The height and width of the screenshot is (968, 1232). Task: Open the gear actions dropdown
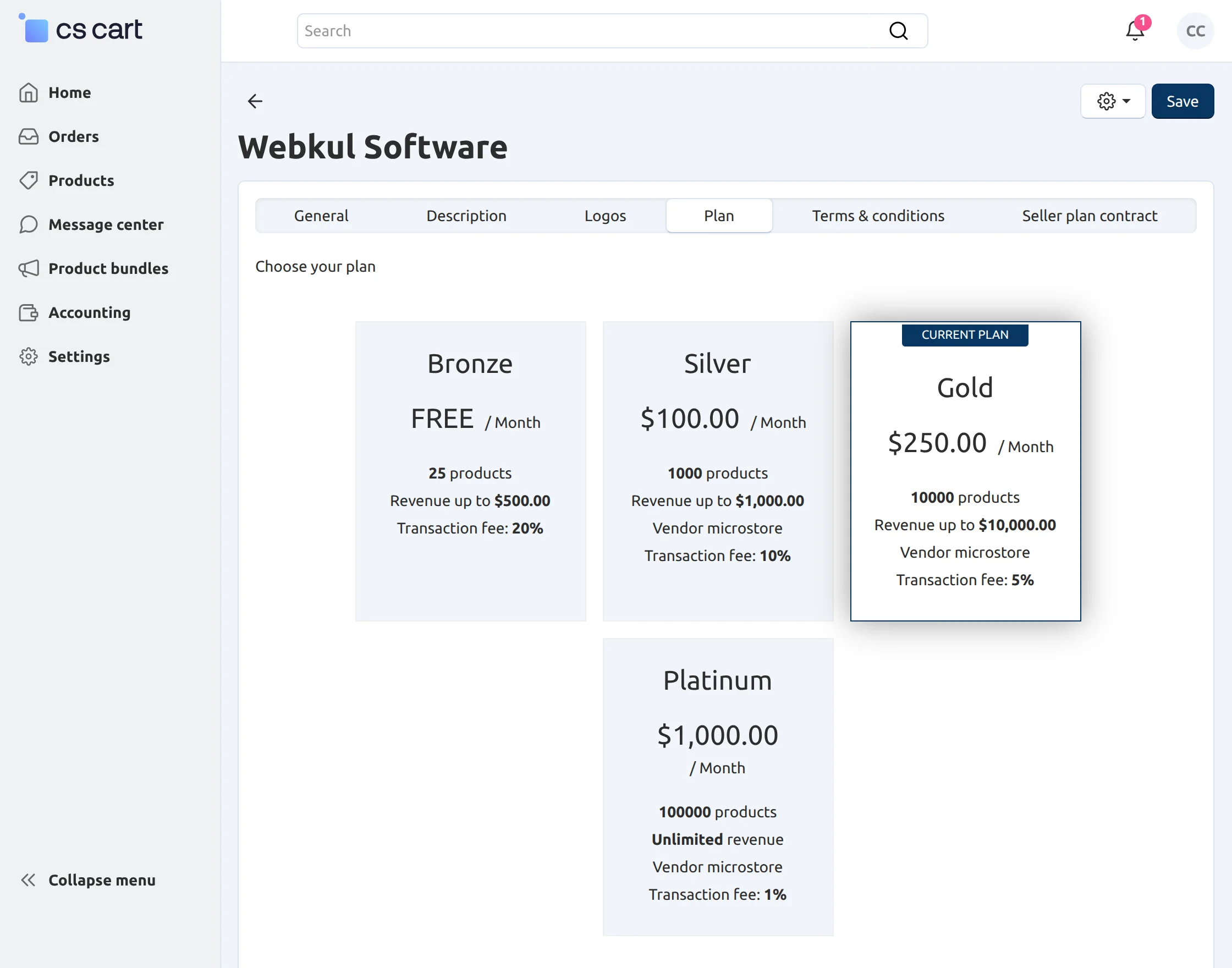(1113, 101)
